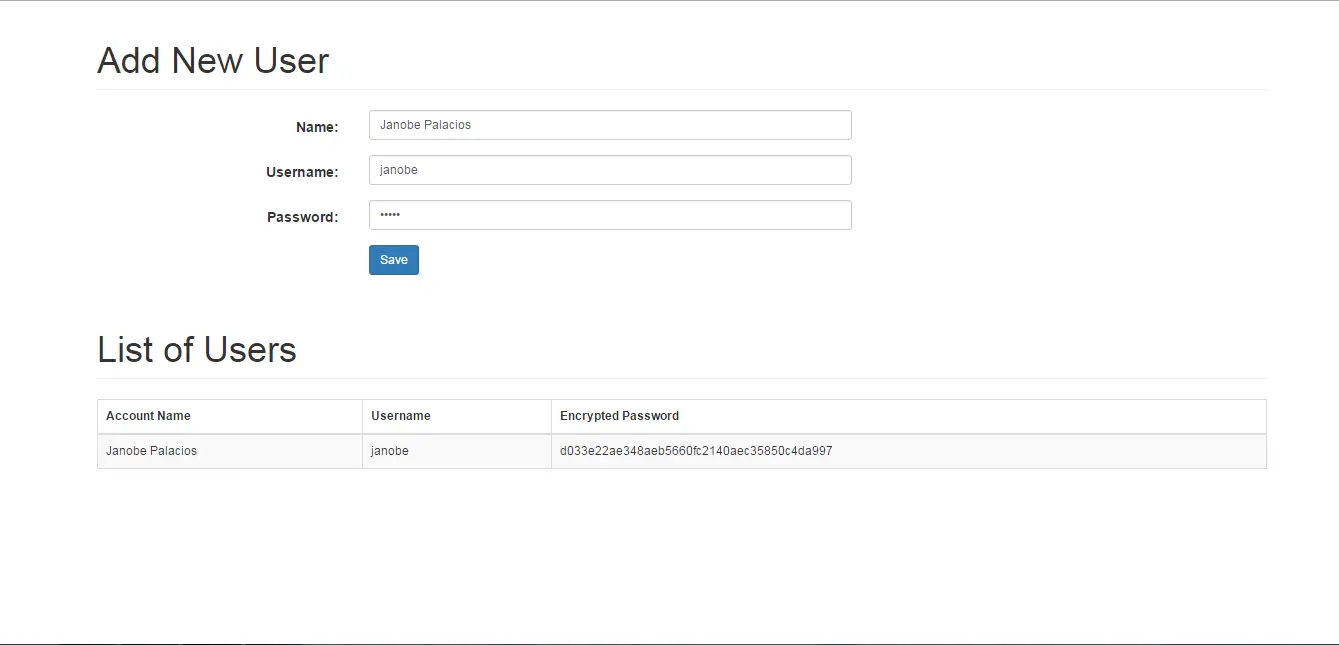Click the Add New User heading
1339x645 pixels.
coord(213,61)
